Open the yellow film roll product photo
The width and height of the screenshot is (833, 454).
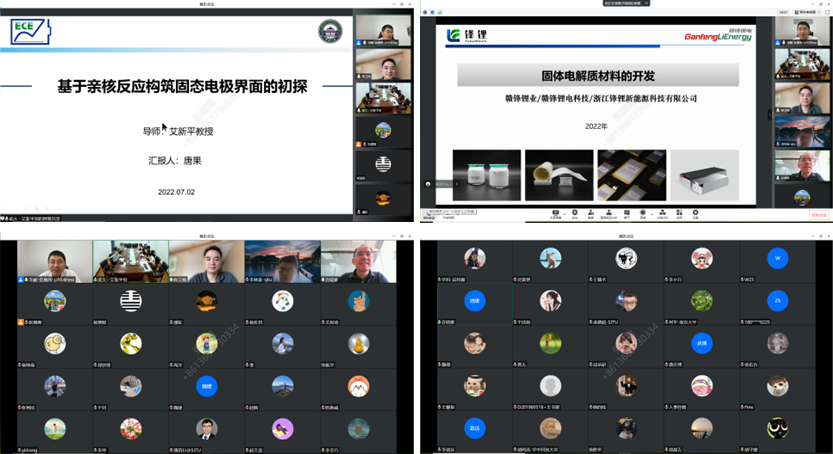pyautogui.click(x=559, y=175)
